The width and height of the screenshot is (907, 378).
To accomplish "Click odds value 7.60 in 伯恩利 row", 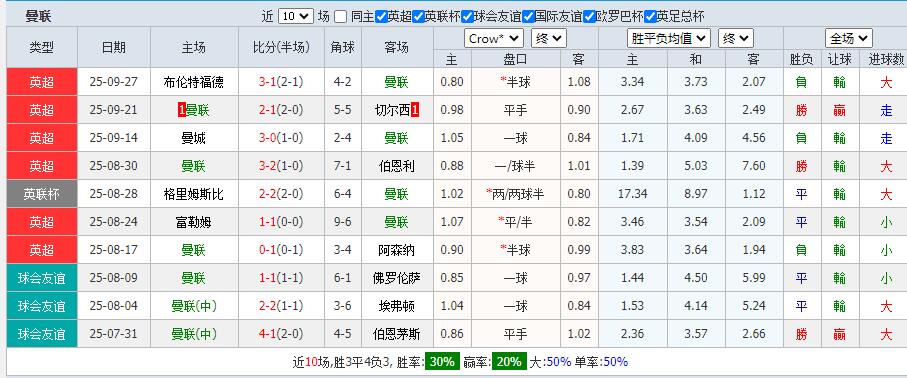I will click(x=754, y=166).
